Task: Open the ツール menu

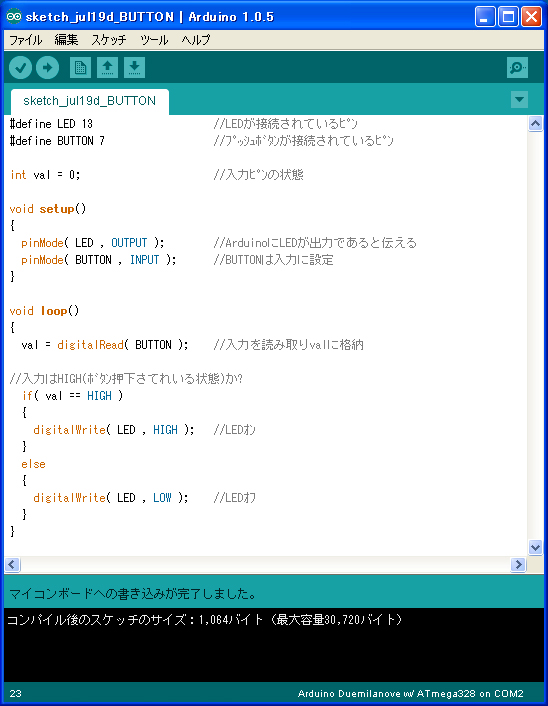Action: click(154, 40)
